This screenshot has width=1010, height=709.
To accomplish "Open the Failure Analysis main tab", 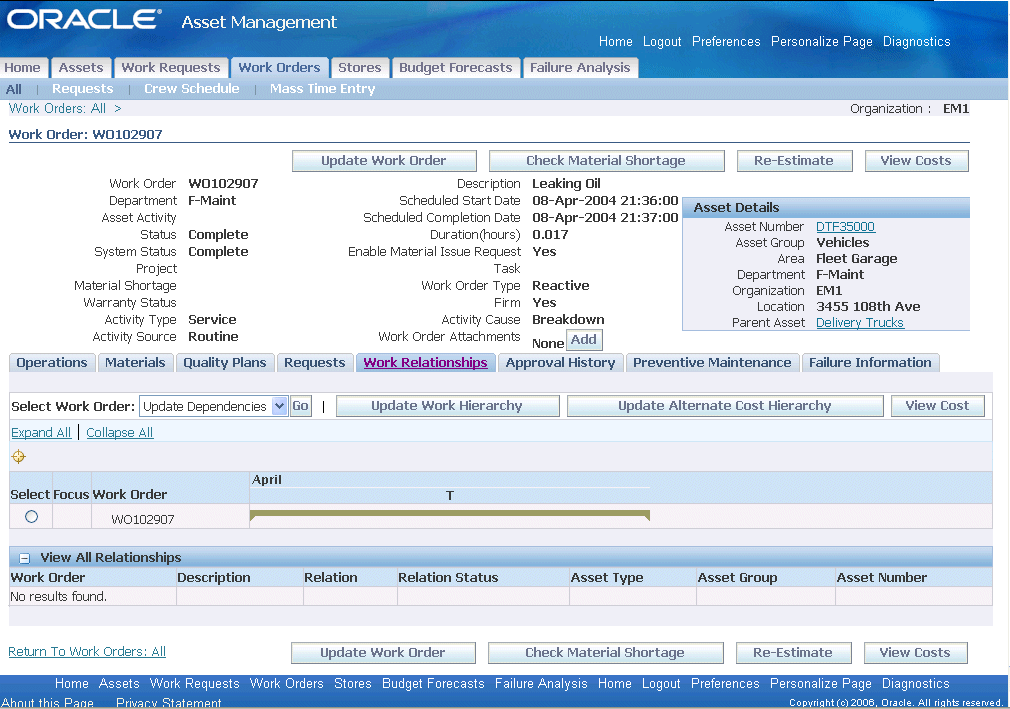I will [580, 68].
